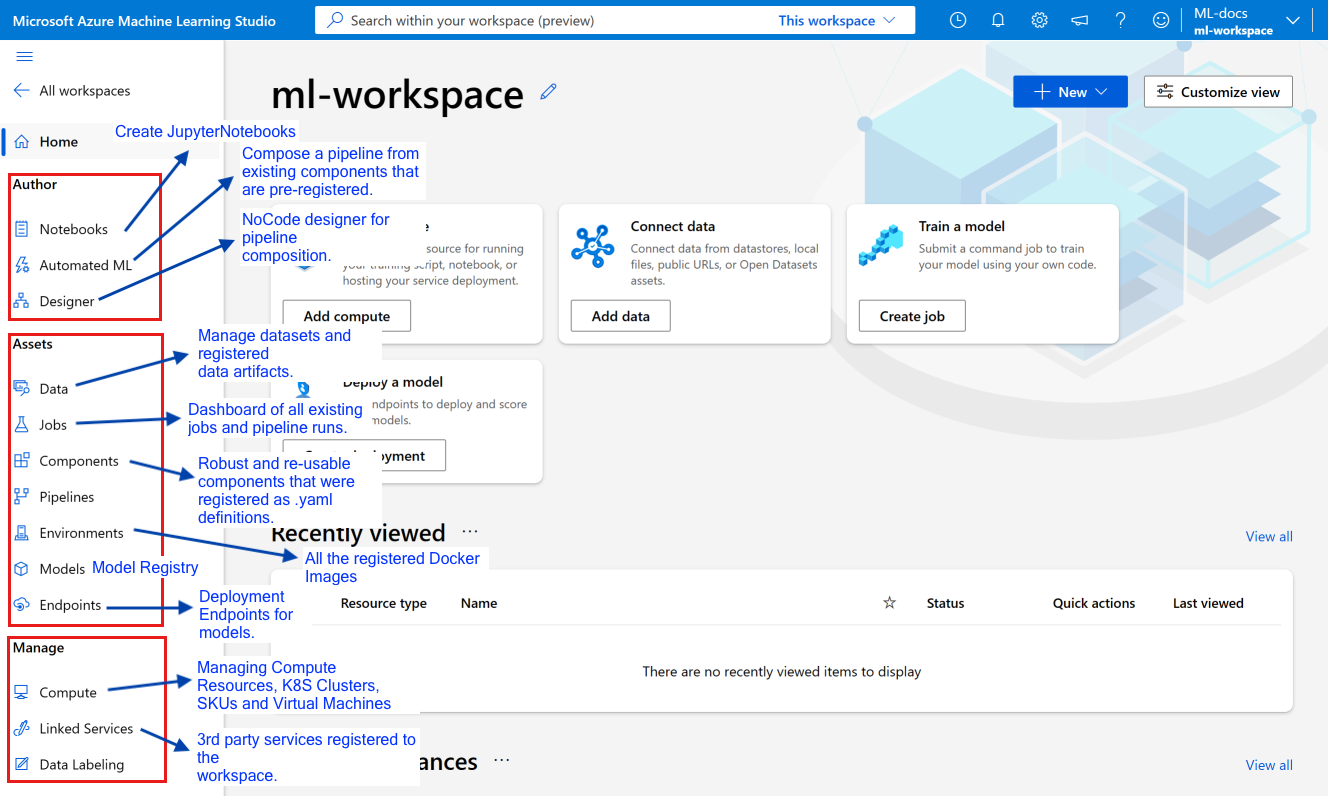Viewport: 1328px width, 796px height.
Task: Click the Components sidebar icon
Action: click(21, 461)
